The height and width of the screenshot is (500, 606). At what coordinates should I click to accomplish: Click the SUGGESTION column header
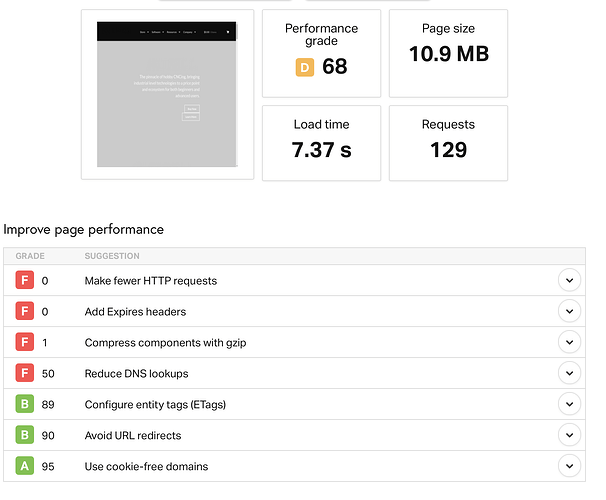click(x=112, y=256)
